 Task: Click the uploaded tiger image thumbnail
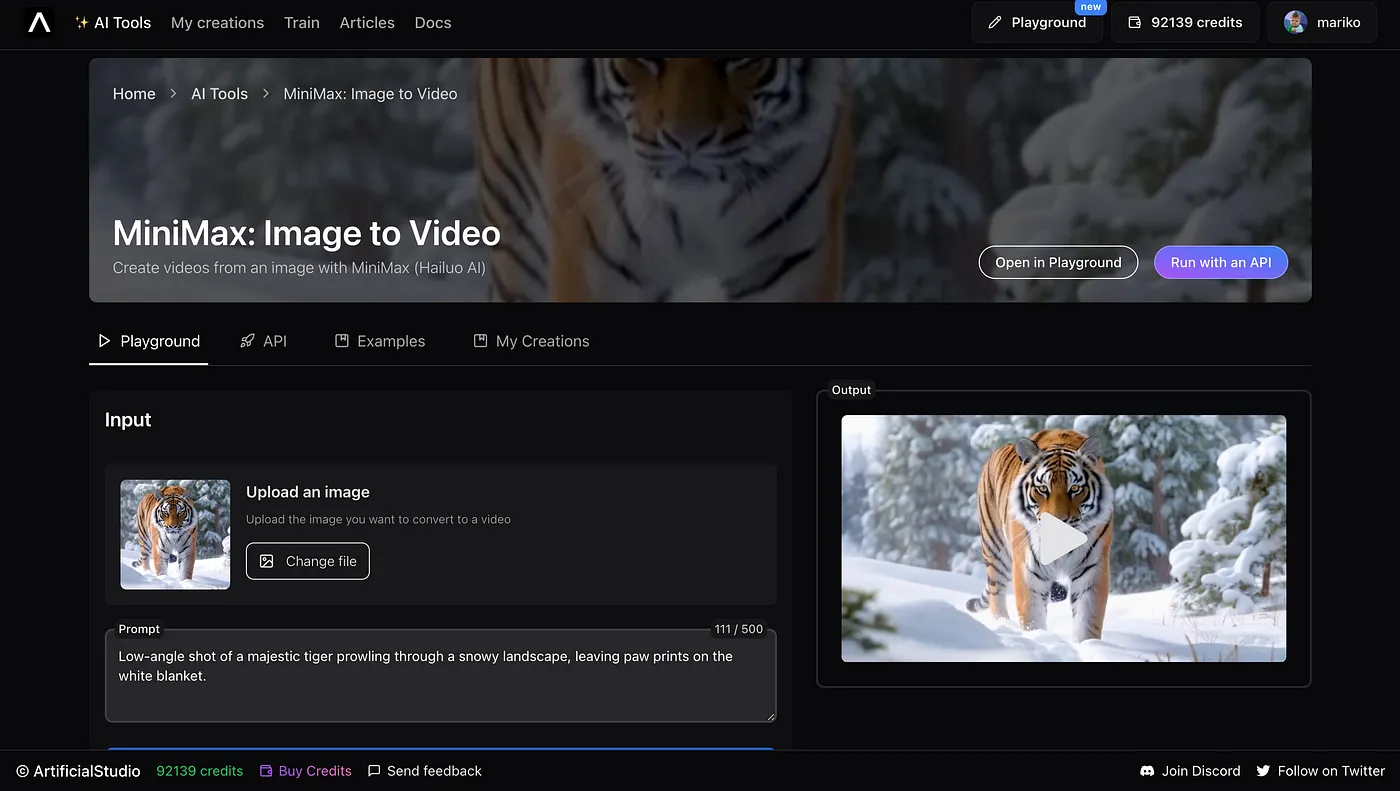[175, 534]
